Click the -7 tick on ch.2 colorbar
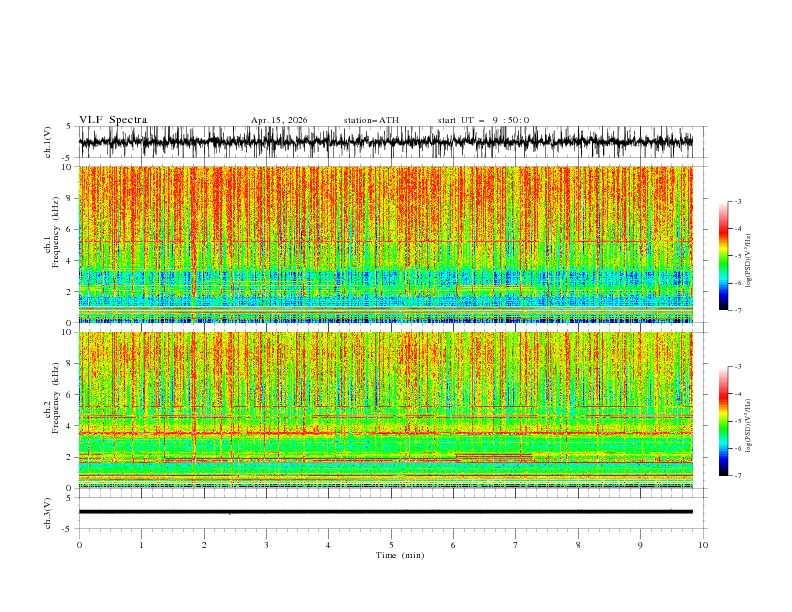The height and width of the screenshot is (612, 792). [x=737, y=475]
